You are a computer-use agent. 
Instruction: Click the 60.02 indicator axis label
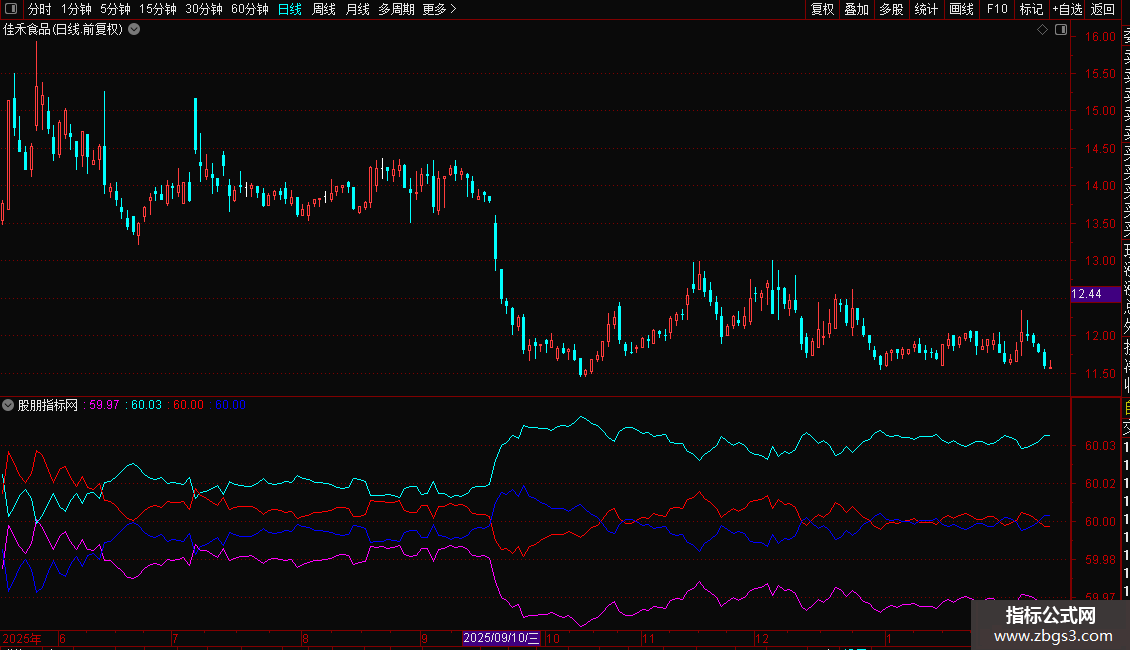click(x=1100, y=484)
